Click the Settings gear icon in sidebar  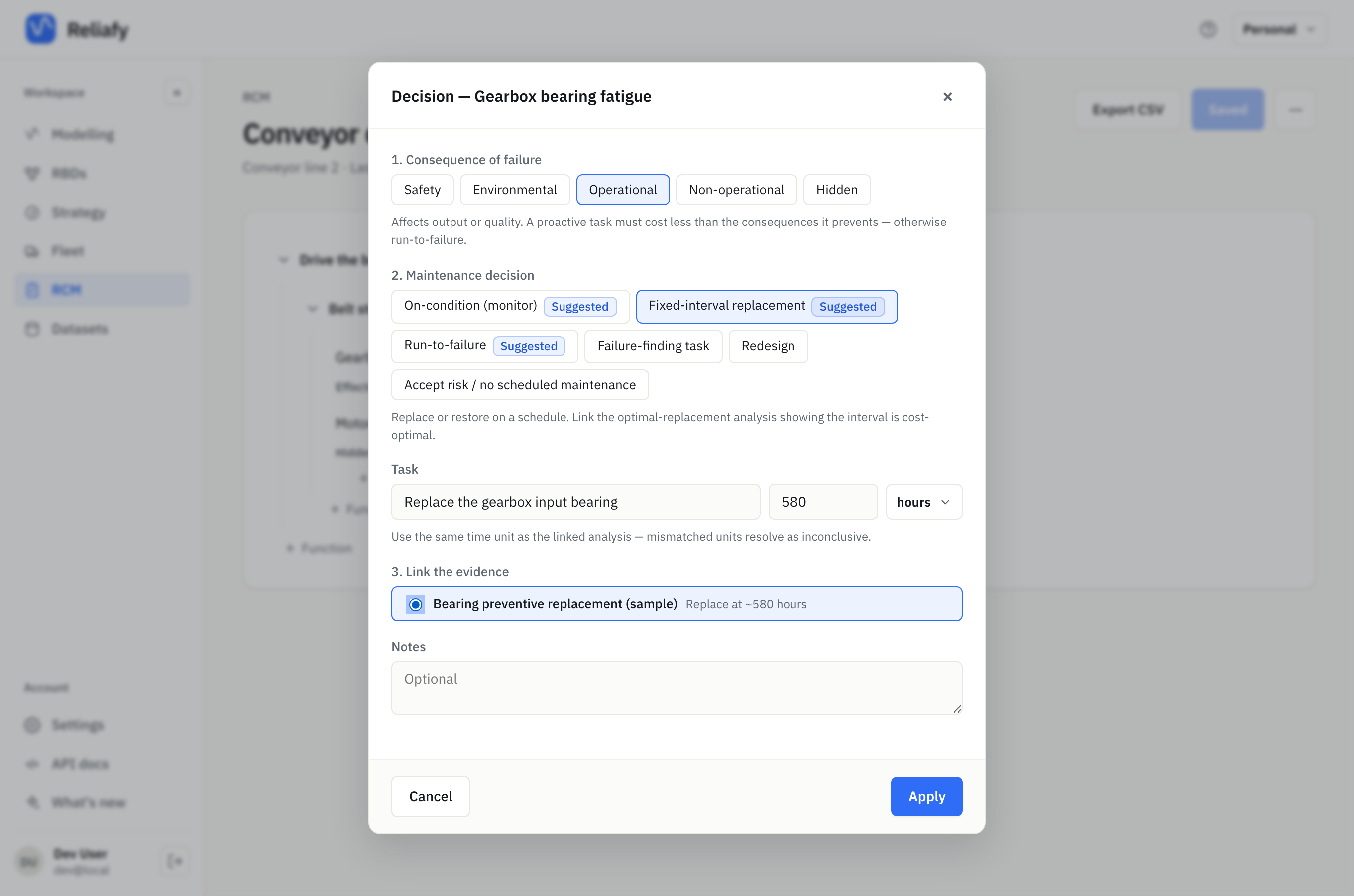tap(32, 725)
